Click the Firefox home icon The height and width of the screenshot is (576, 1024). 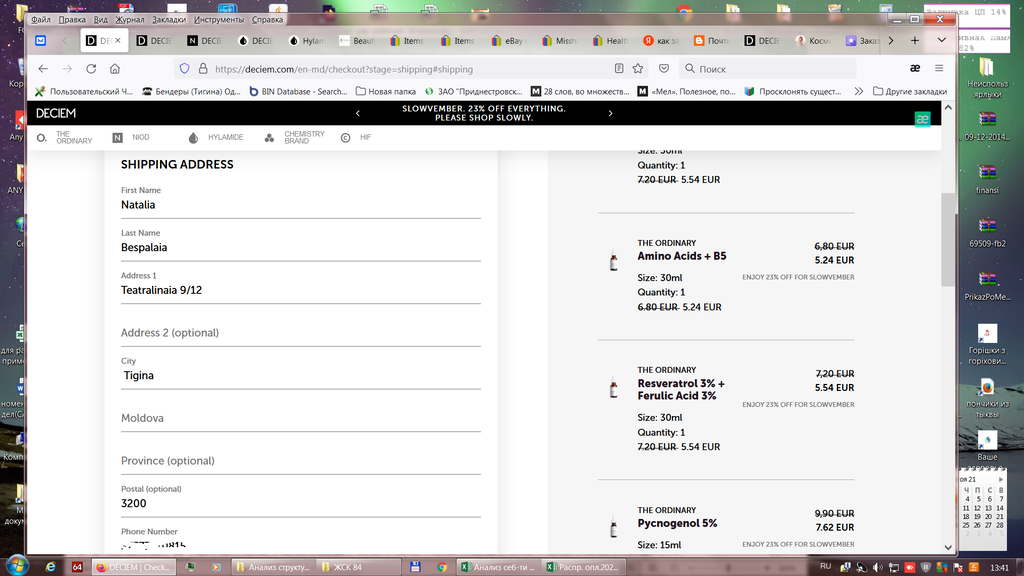pyautogui.click(x=115, y=69)
